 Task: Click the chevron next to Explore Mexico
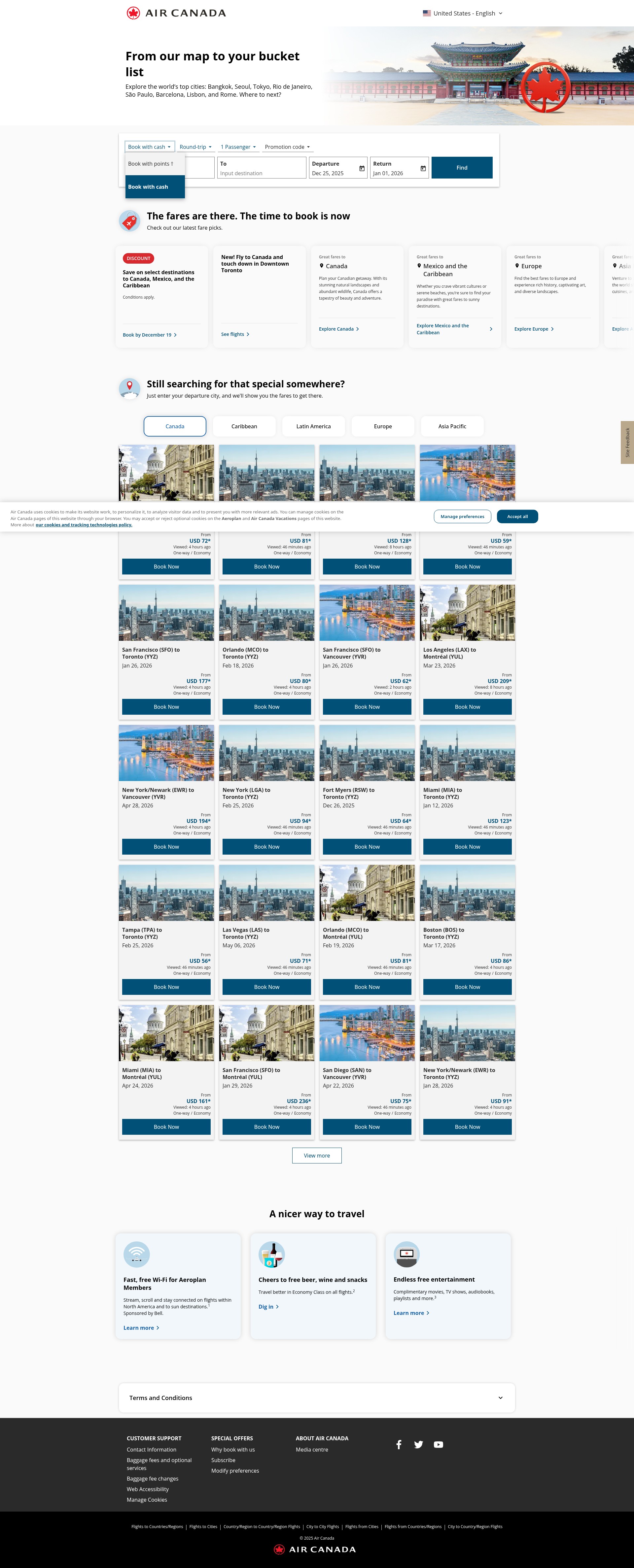point(491,329)
